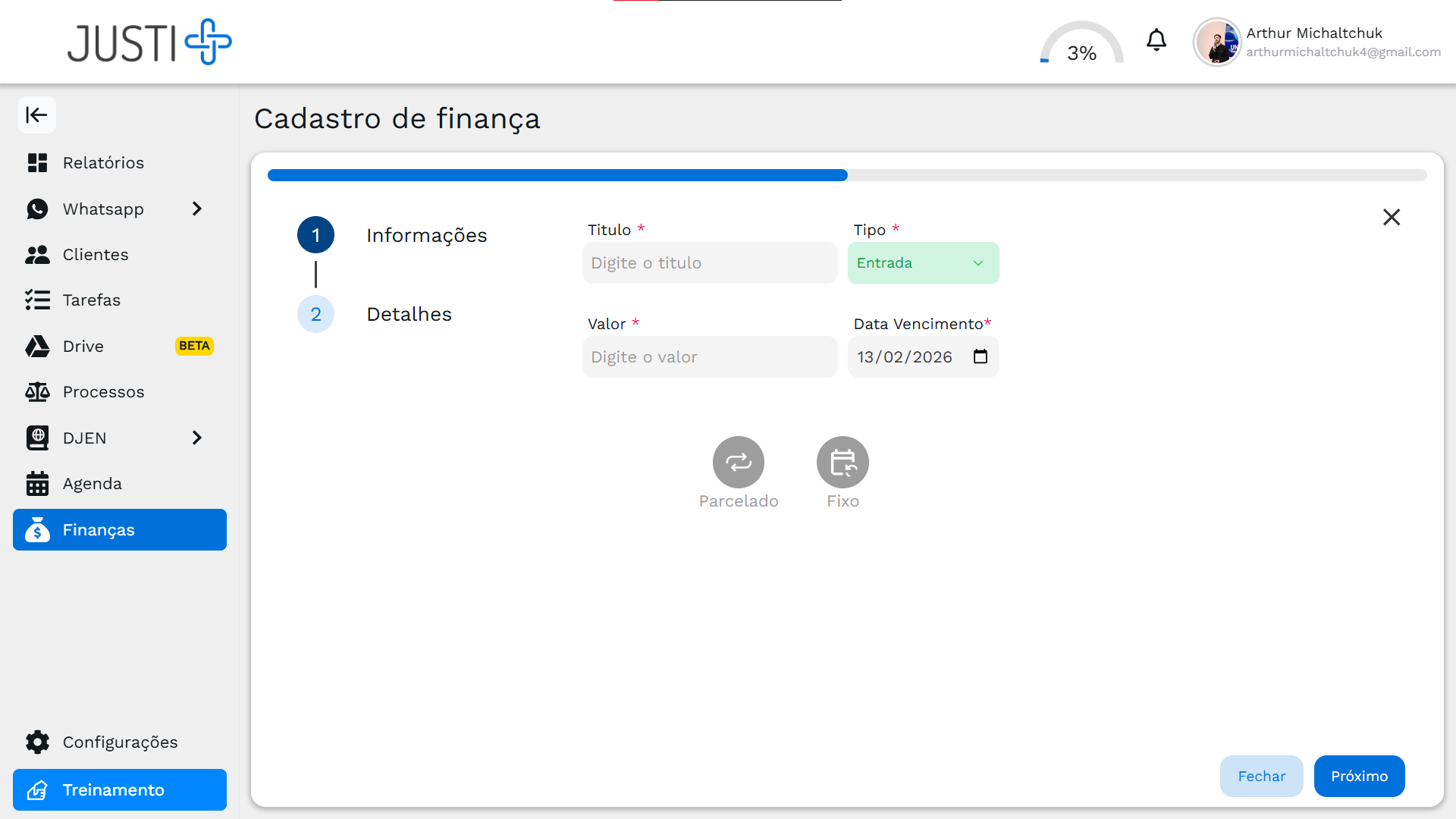Open the Tarefas list
The image size is (1456, 819).
(x=91, y=300)
